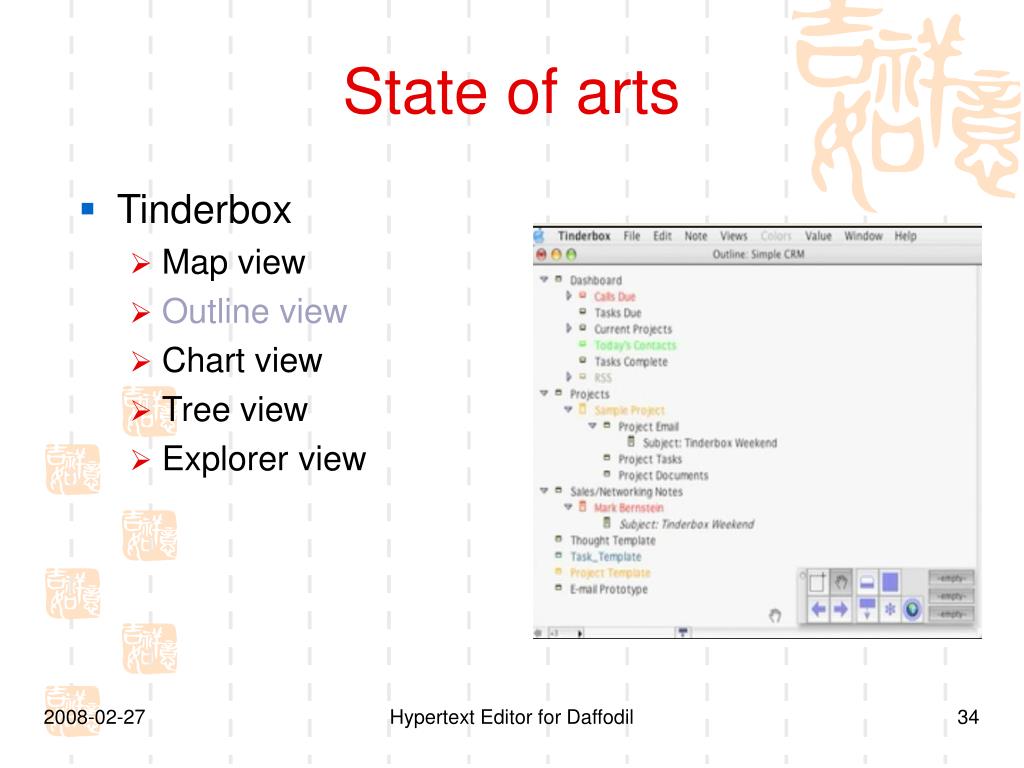Select the Today's Contacts note
Viewport: 1024px width, 768px height.
coord(635,345)
